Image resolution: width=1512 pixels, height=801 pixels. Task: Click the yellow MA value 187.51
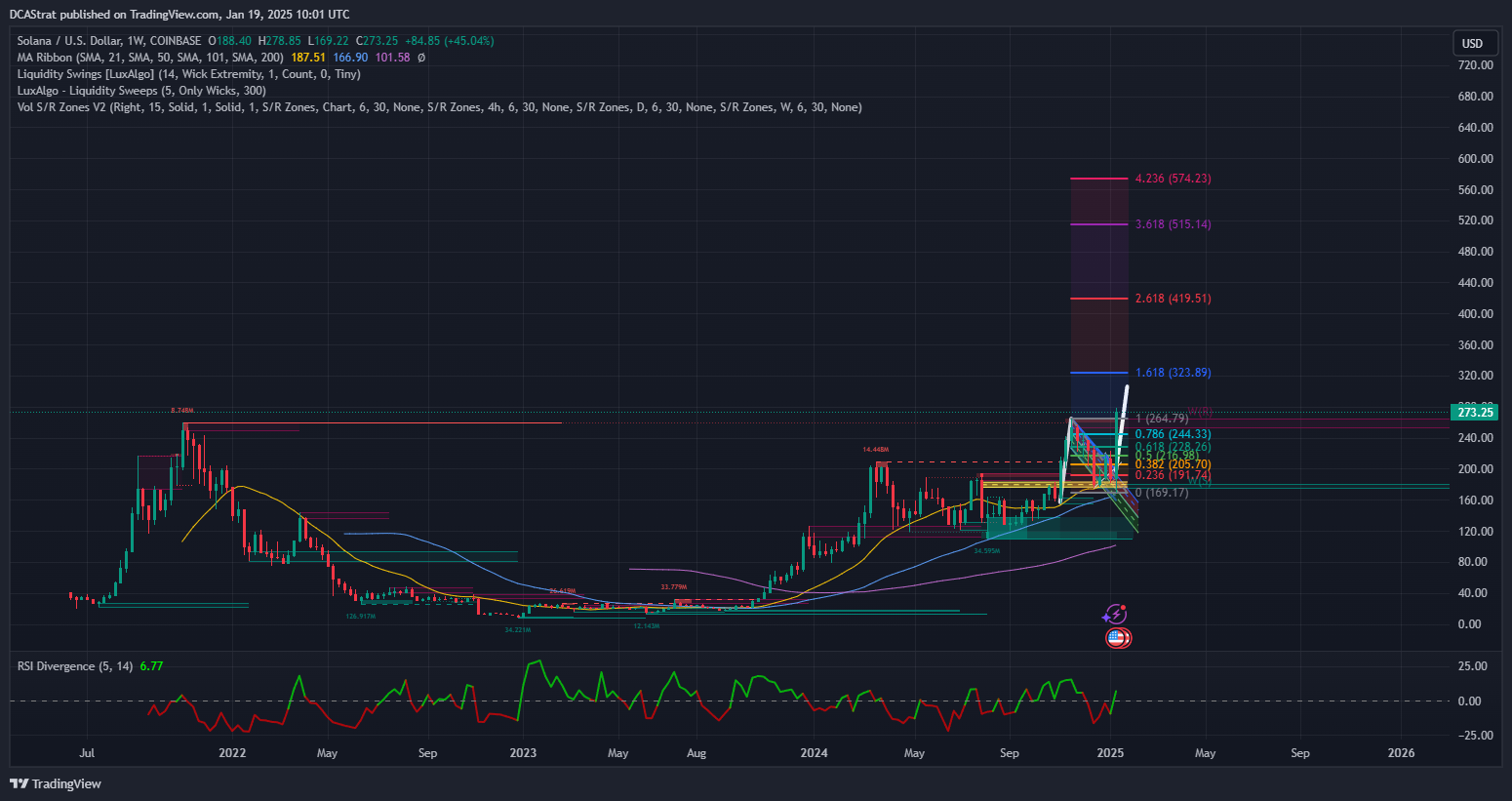[x=308, y=58]
